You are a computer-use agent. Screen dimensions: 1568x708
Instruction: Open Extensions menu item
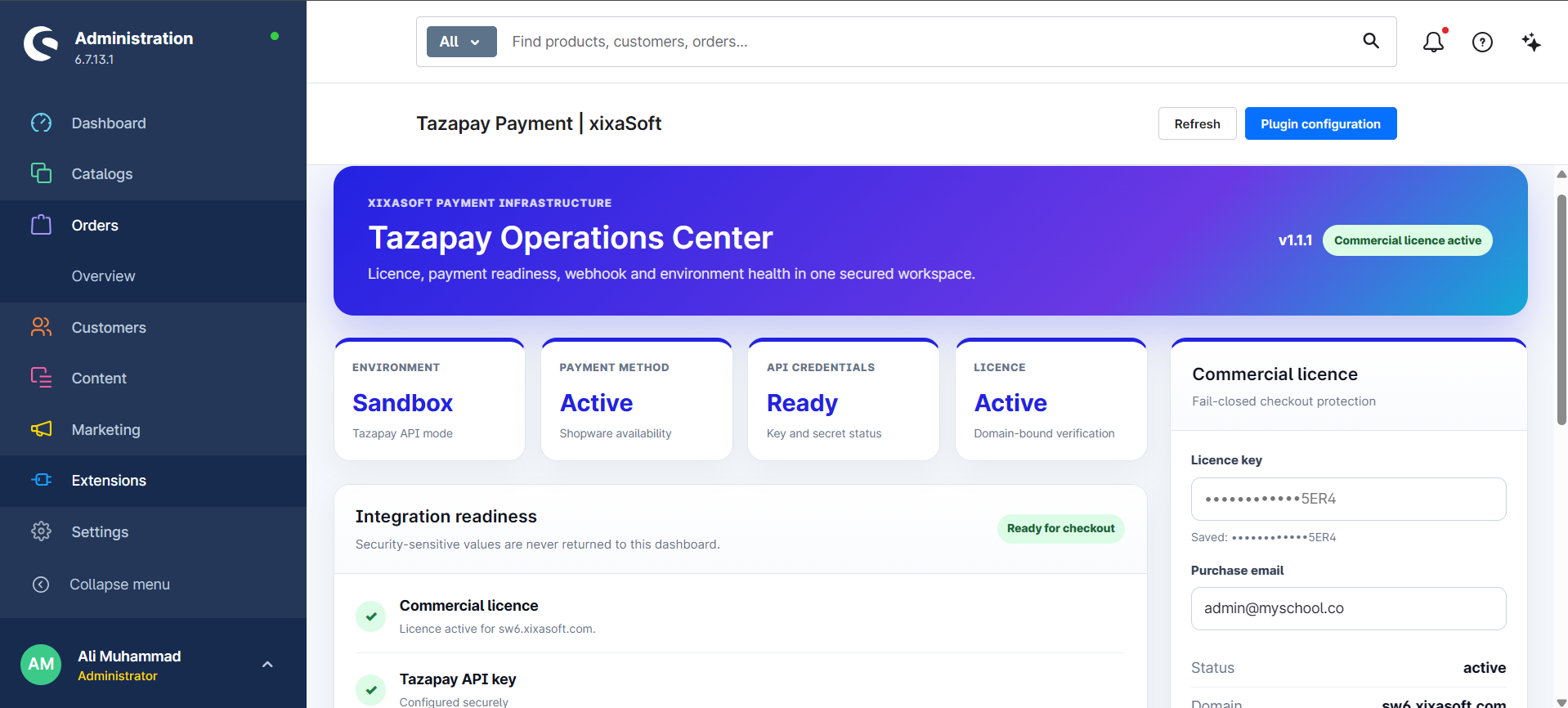[x=153, y=481]
